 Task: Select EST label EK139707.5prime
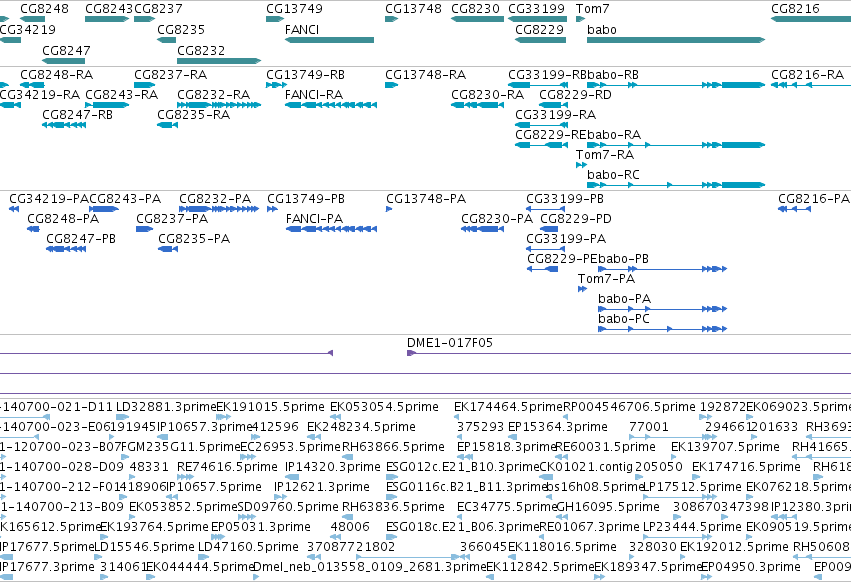coord(726,447)
